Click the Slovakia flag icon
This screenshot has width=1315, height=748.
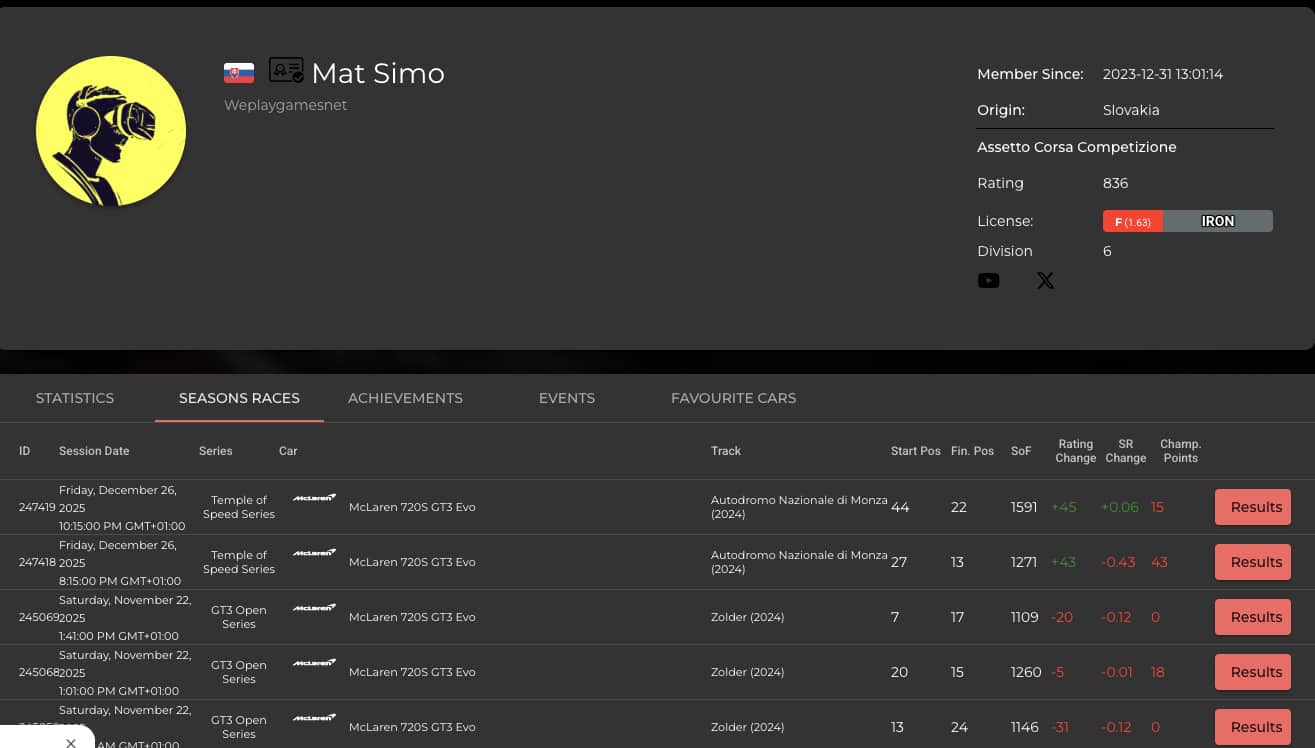[239, 73]
